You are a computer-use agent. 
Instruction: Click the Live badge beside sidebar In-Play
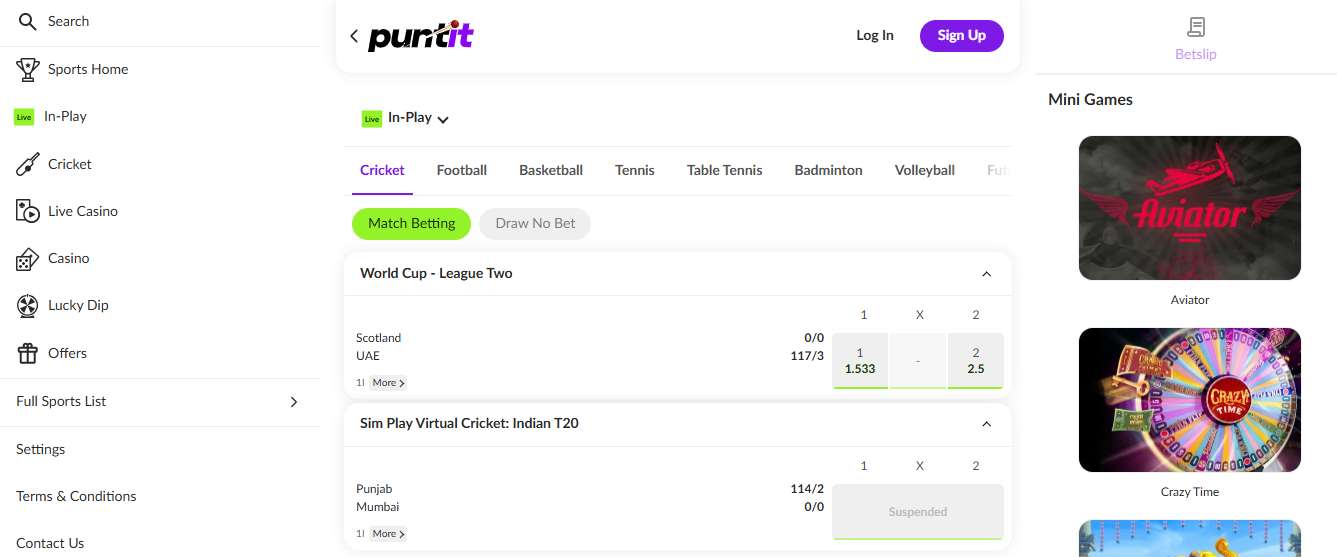24,117
